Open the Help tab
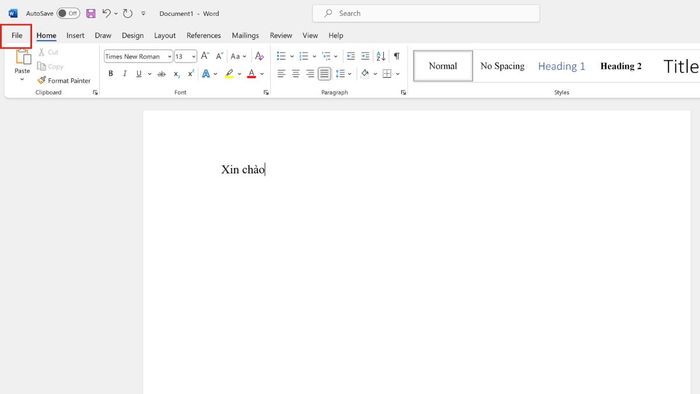Image resolution: width=700 pixels, height=394 pixels. pyautogui.click(x=336, y=36)
